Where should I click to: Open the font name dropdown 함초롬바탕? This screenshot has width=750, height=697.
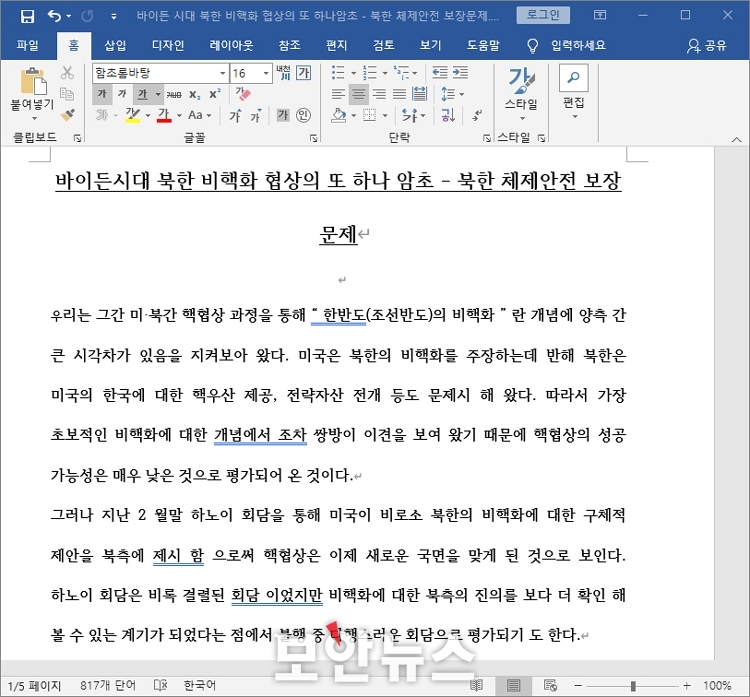pyautogui.click(x=160, y=73)
